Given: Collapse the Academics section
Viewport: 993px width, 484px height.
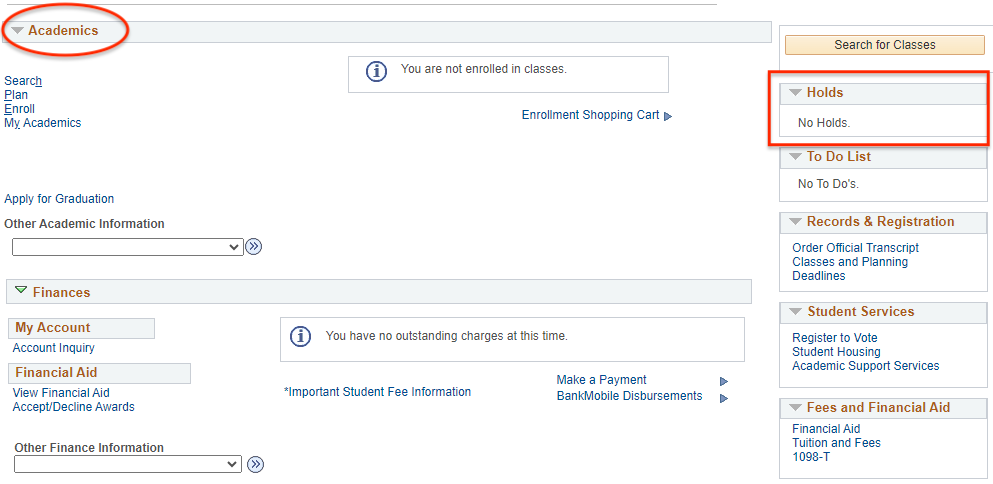Looking at the screenshot, I should (x=18, y=31).
